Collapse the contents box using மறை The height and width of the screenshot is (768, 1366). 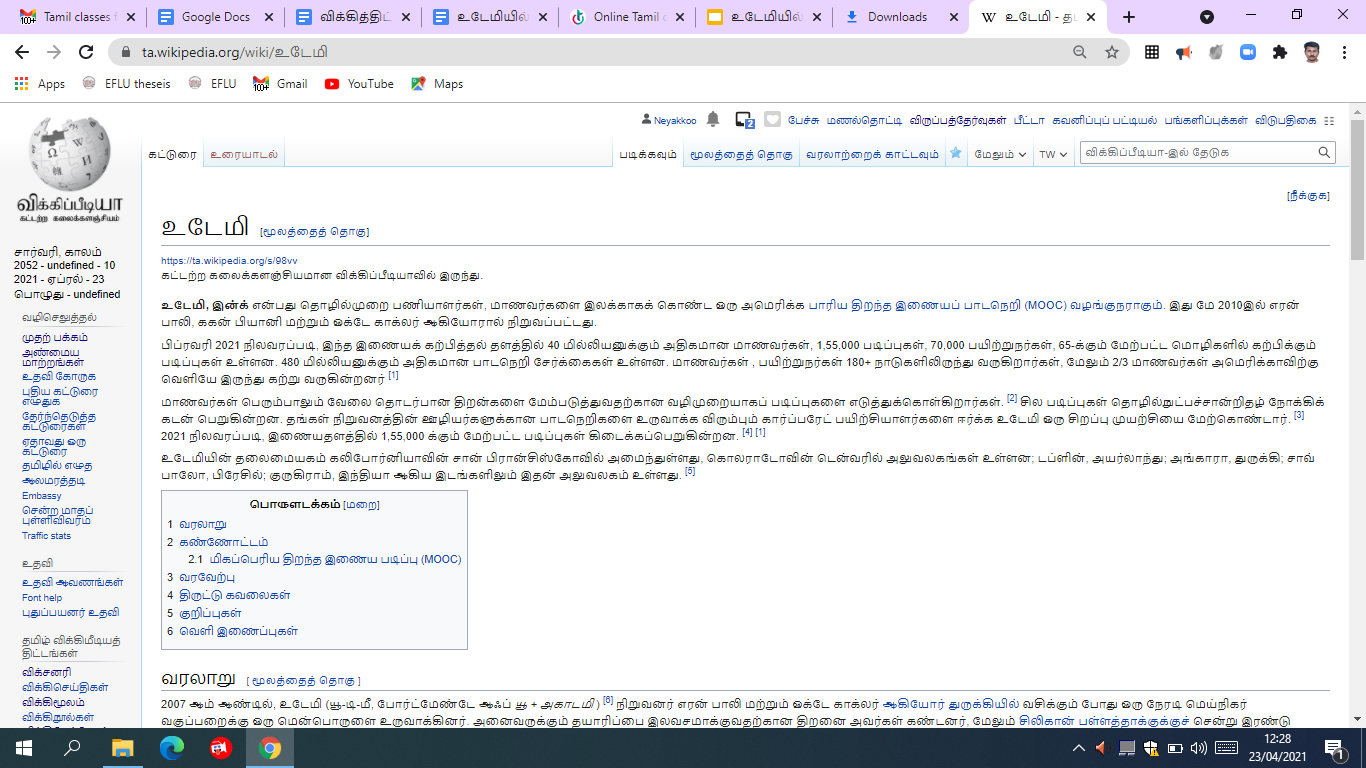pos(361,505)
